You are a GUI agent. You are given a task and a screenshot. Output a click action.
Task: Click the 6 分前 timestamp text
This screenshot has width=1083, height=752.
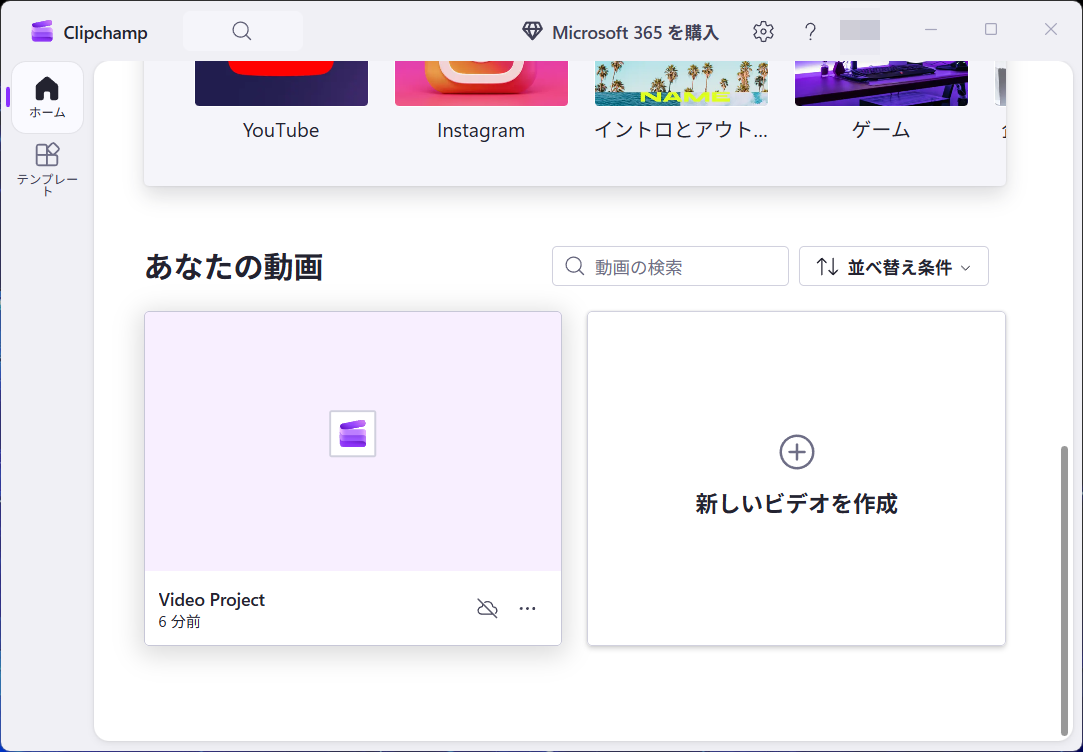click(x=180, y=622)
